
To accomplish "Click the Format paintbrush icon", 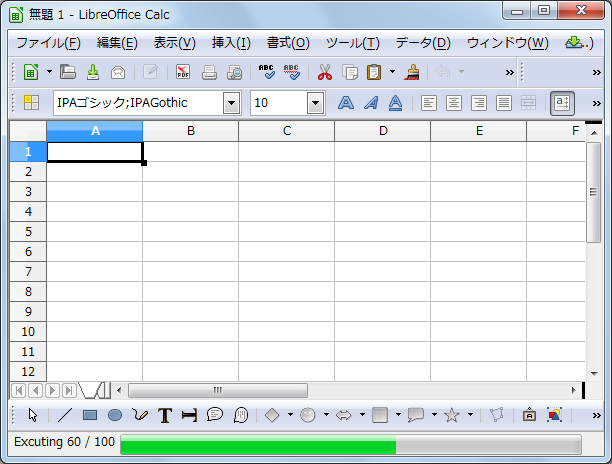I will coord(412,72).
